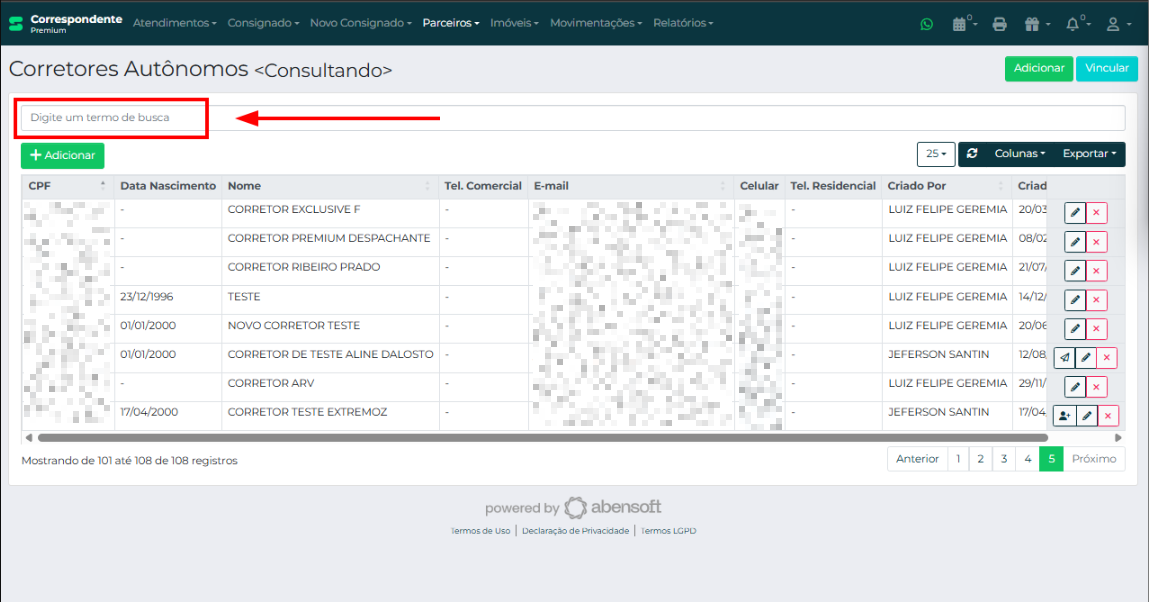Open the WhatsApp icon in top bar
Viewport: 1149px width, 602px height.
(926, 23)
